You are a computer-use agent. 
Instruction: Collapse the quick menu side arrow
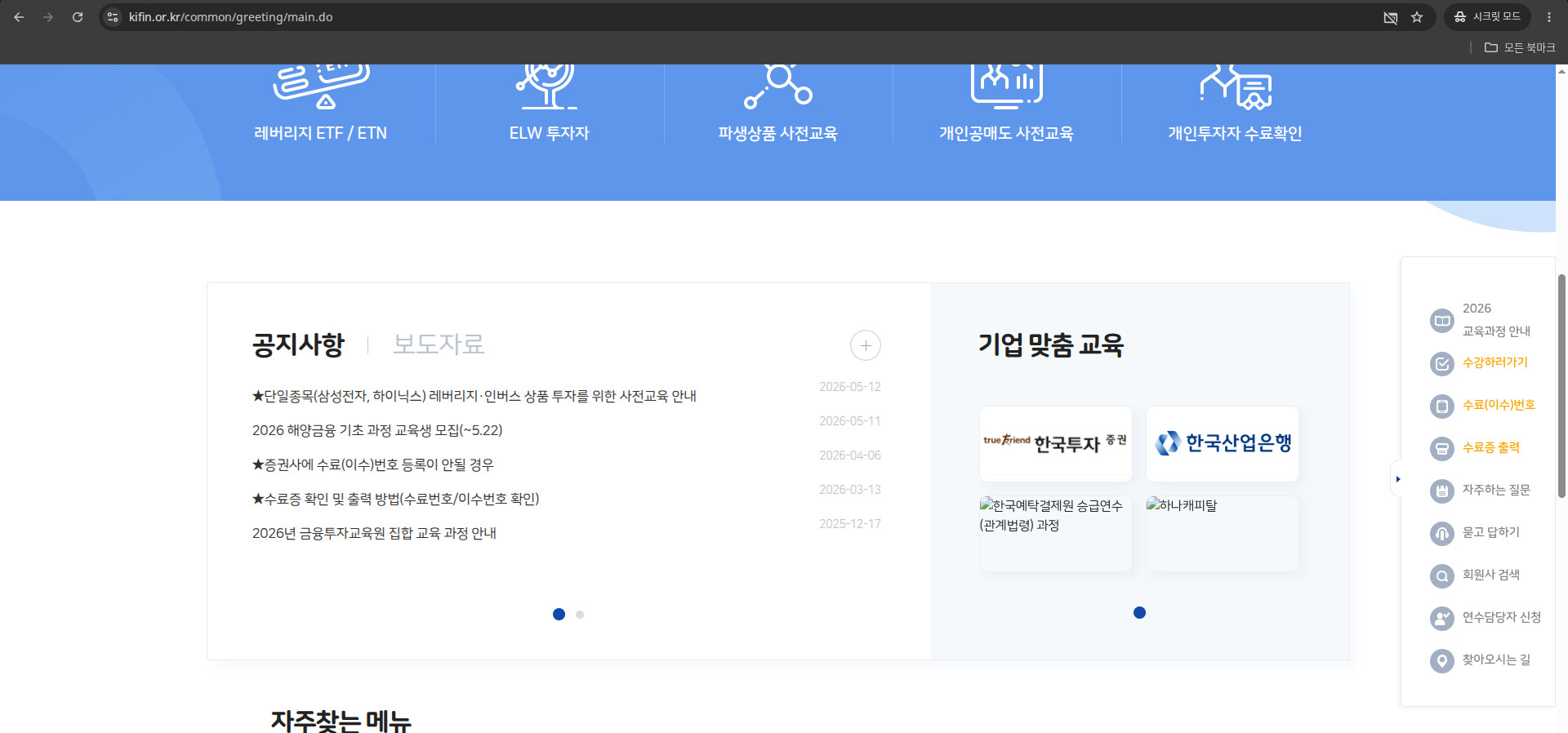click(x=1397, y=479)
